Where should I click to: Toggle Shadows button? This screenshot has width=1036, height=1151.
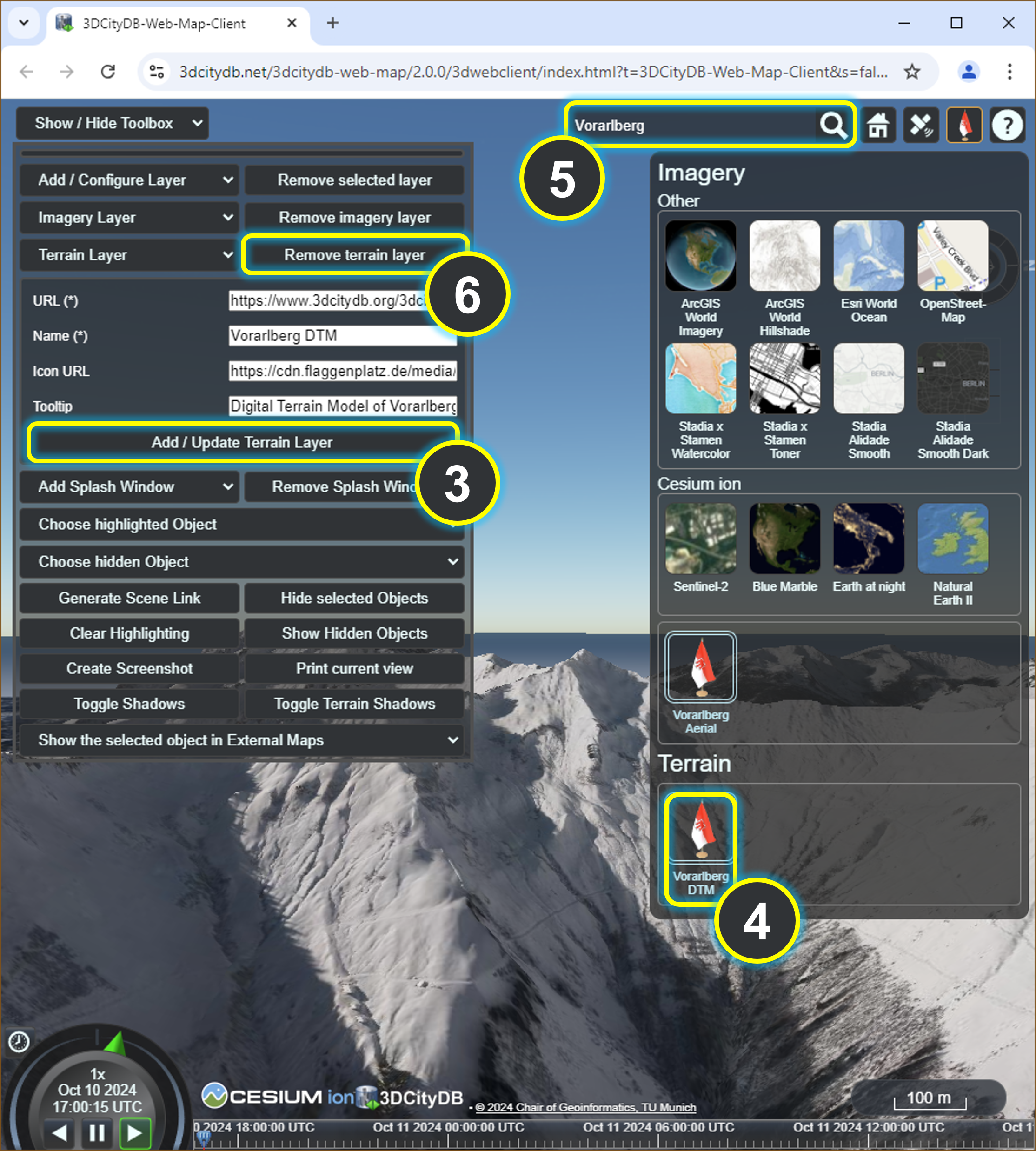tap(129, 704)
